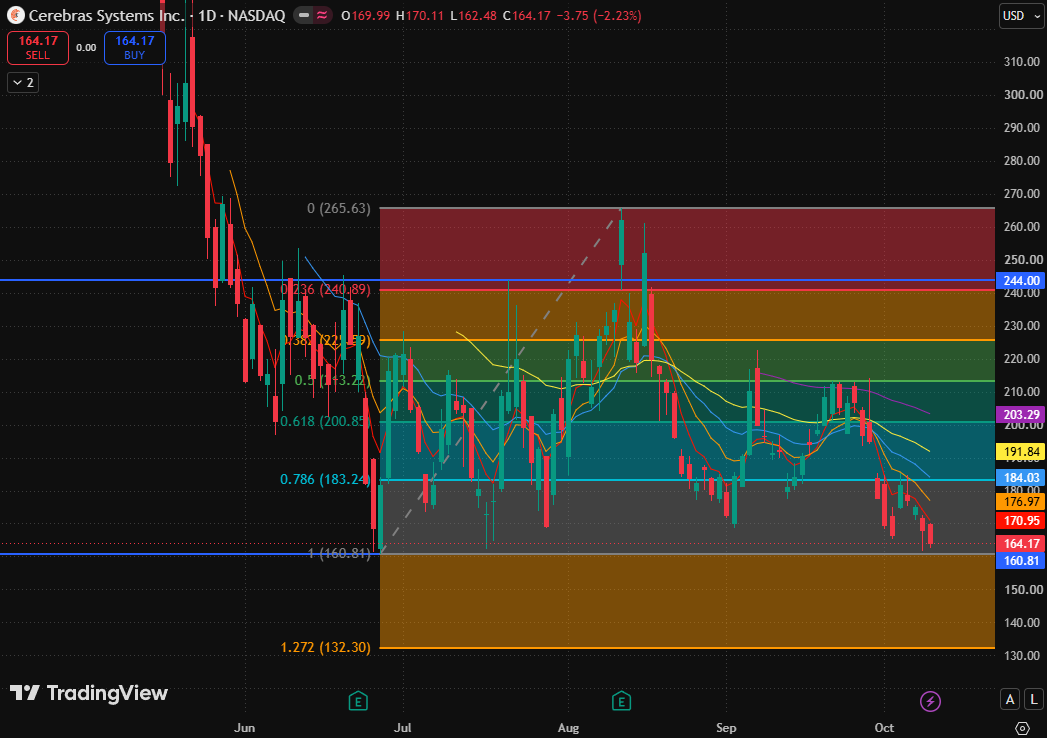The width and height of the screenshot is (1047, 738).
Task: Toggle auto scale with A button
Action: tap(1010, 699)
